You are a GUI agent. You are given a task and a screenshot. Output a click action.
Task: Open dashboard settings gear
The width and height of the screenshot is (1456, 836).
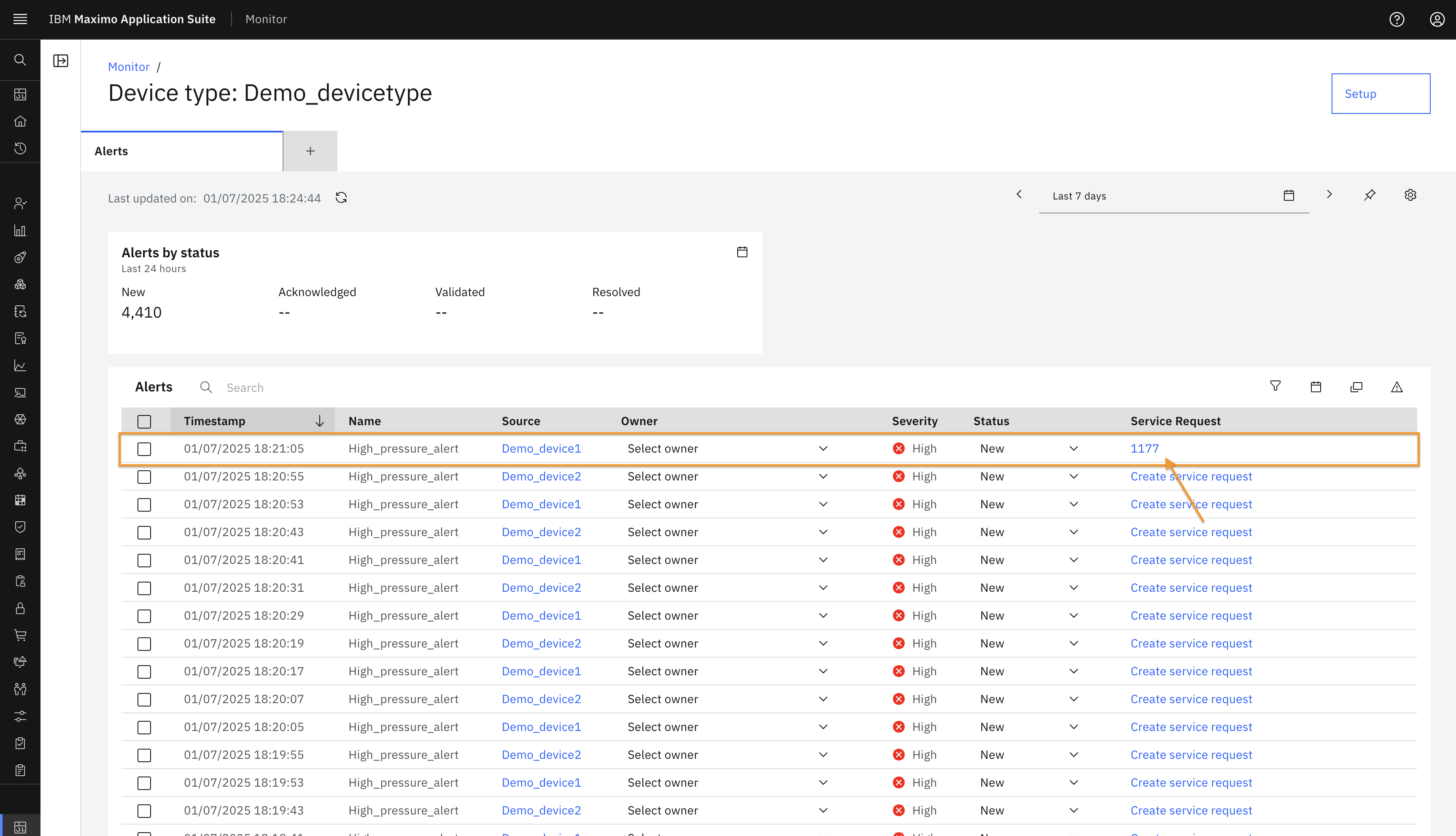coord(1410,195)
